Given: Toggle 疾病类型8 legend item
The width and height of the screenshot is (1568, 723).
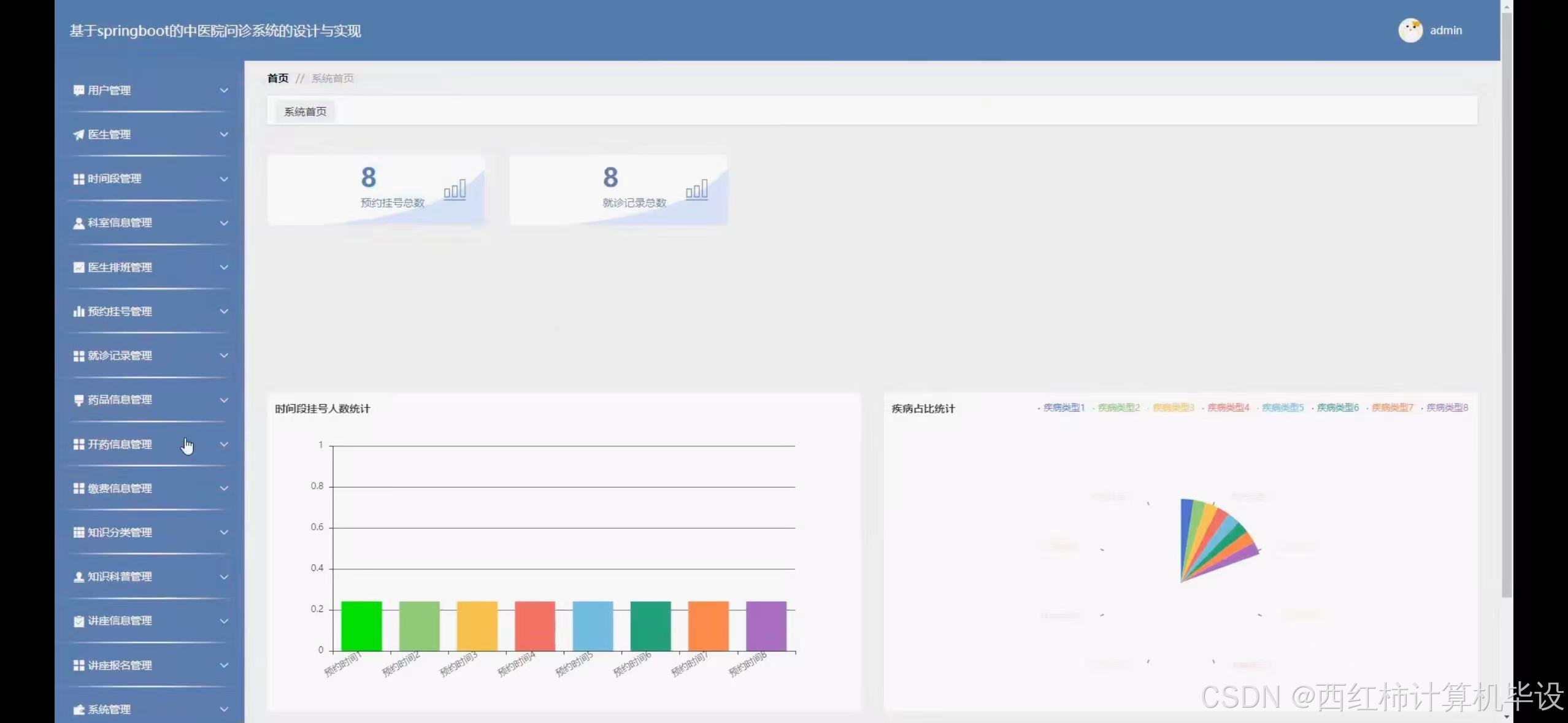Looking at the screenshot, I should [1447, 408].
